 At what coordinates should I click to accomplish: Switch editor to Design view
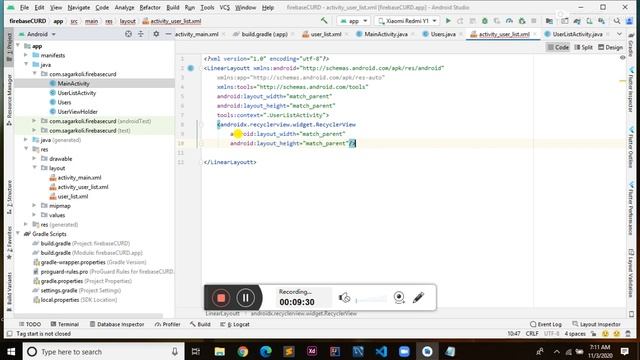tap(610, 47)
